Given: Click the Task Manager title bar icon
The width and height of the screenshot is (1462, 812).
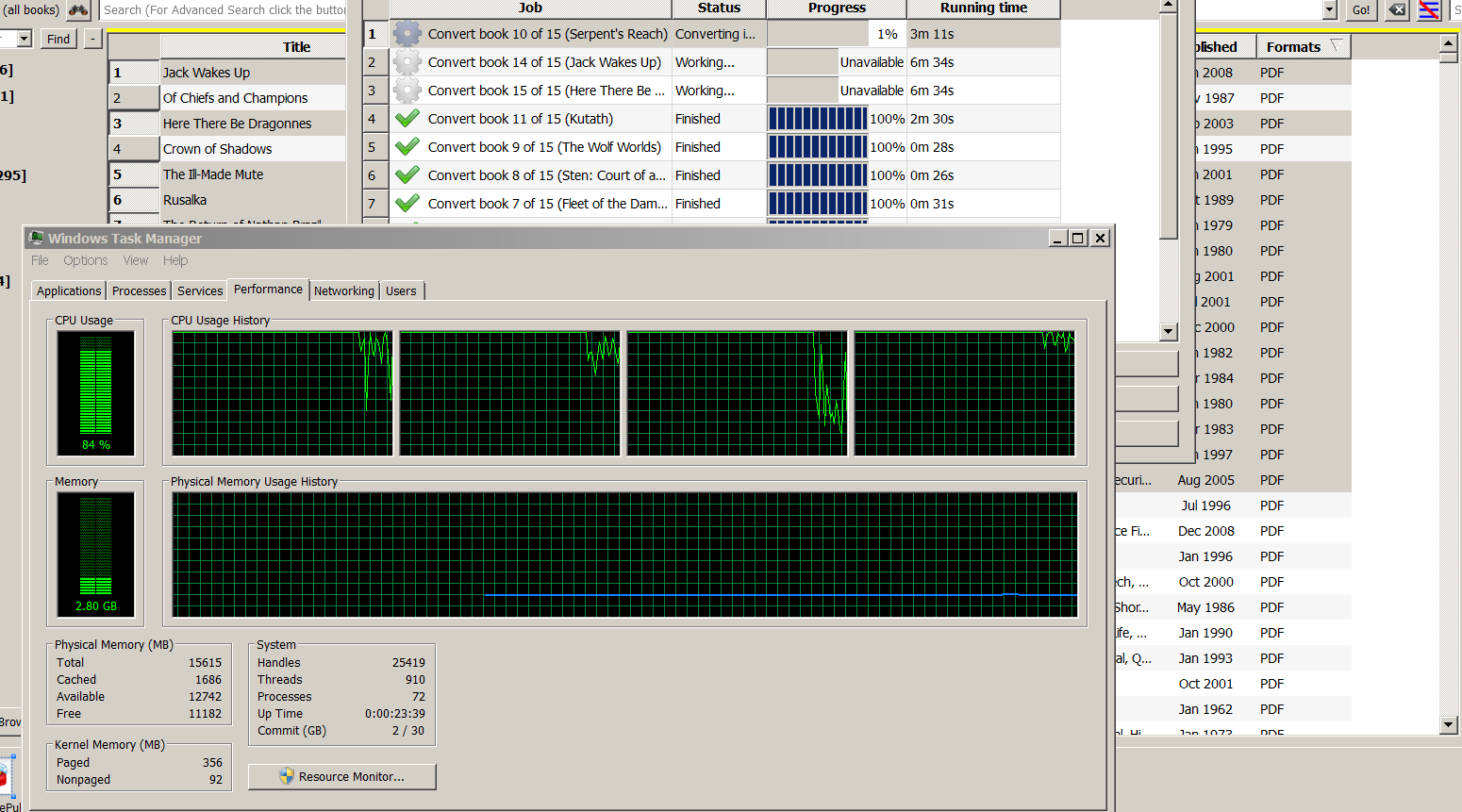Looking at the screenshot, I should click(37, 239).
